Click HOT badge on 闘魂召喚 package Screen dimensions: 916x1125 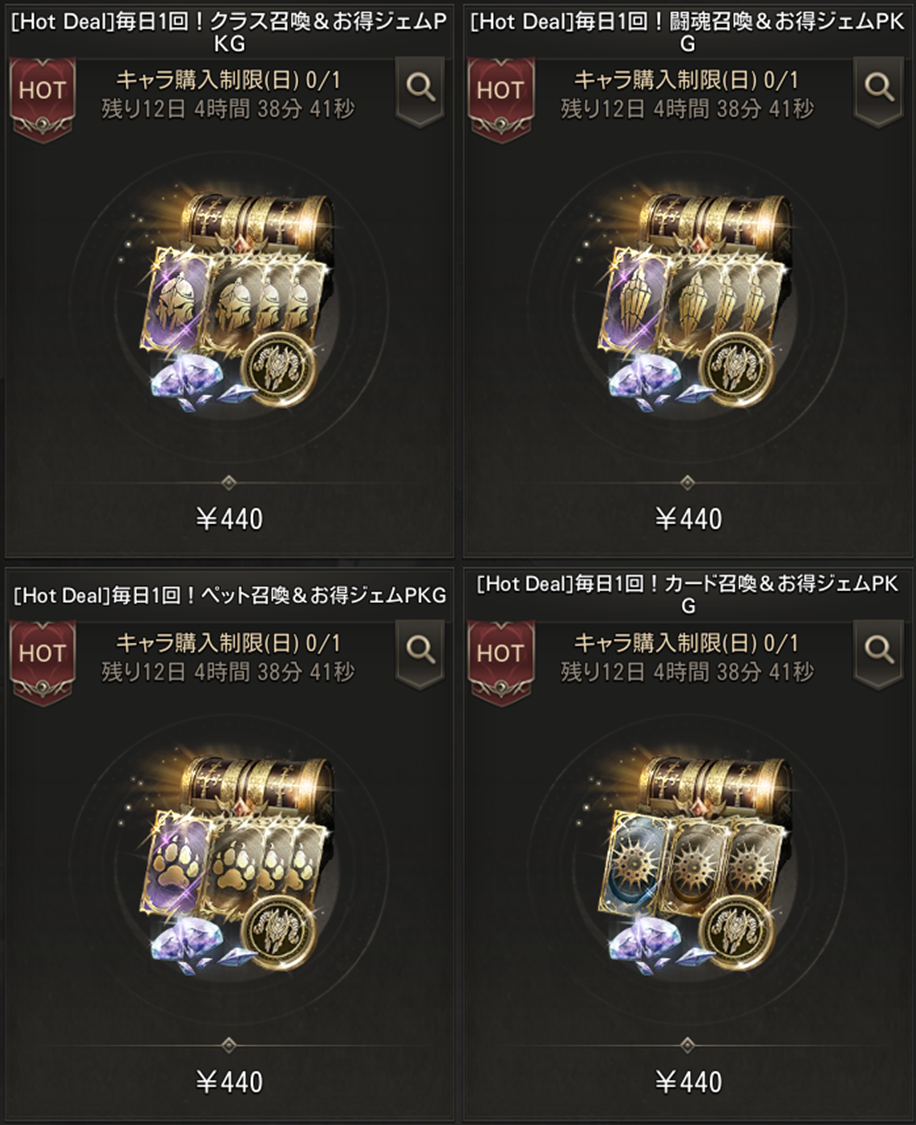pyautogui.click(x=501, y=99)
